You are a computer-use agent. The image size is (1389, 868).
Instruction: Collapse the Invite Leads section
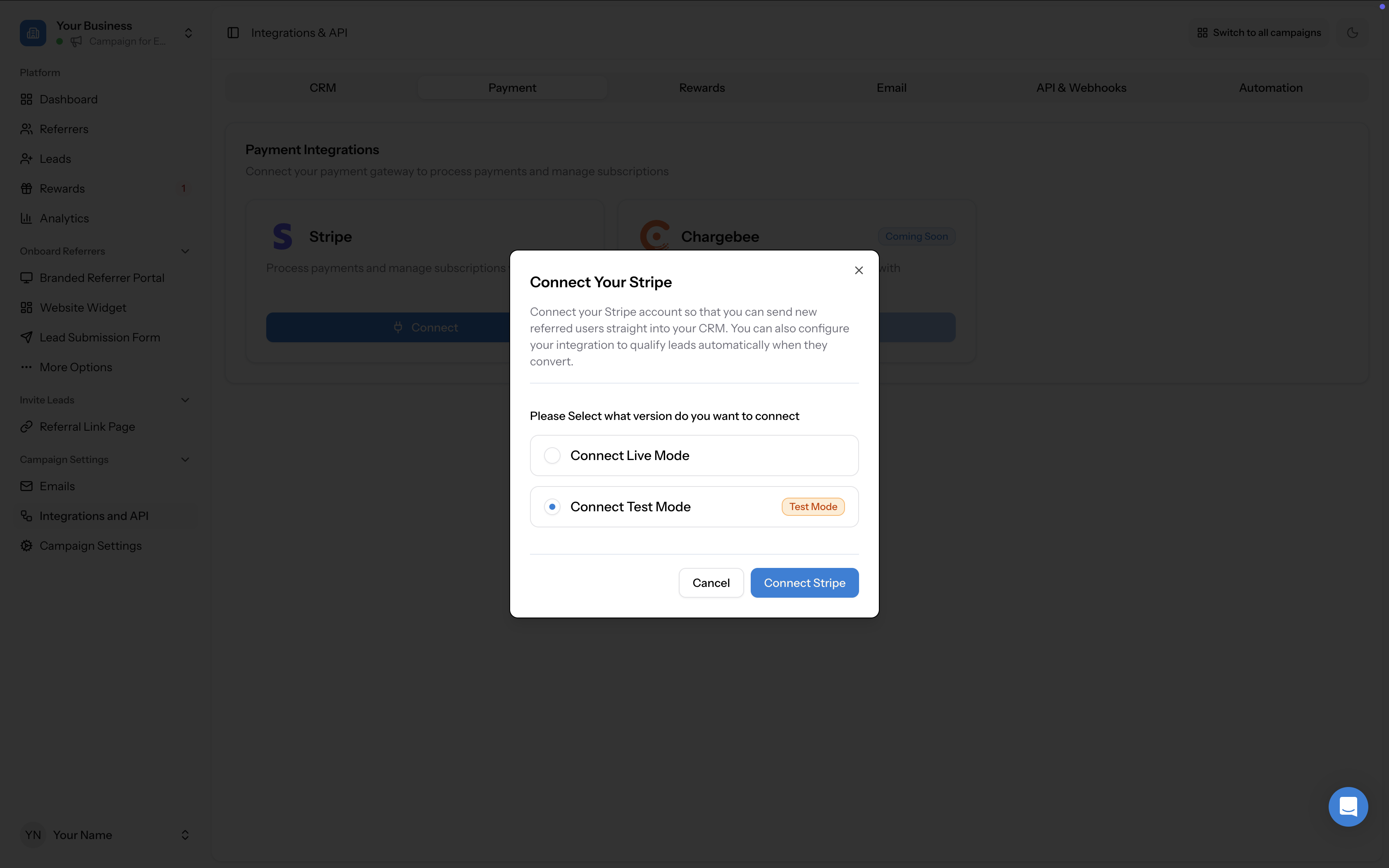tap(184, 400)
